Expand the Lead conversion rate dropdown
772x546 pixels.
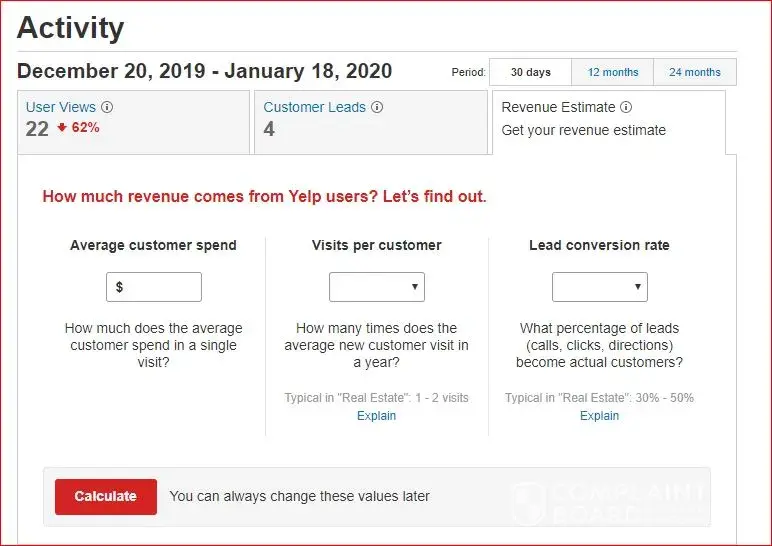(x=600, y=287)
